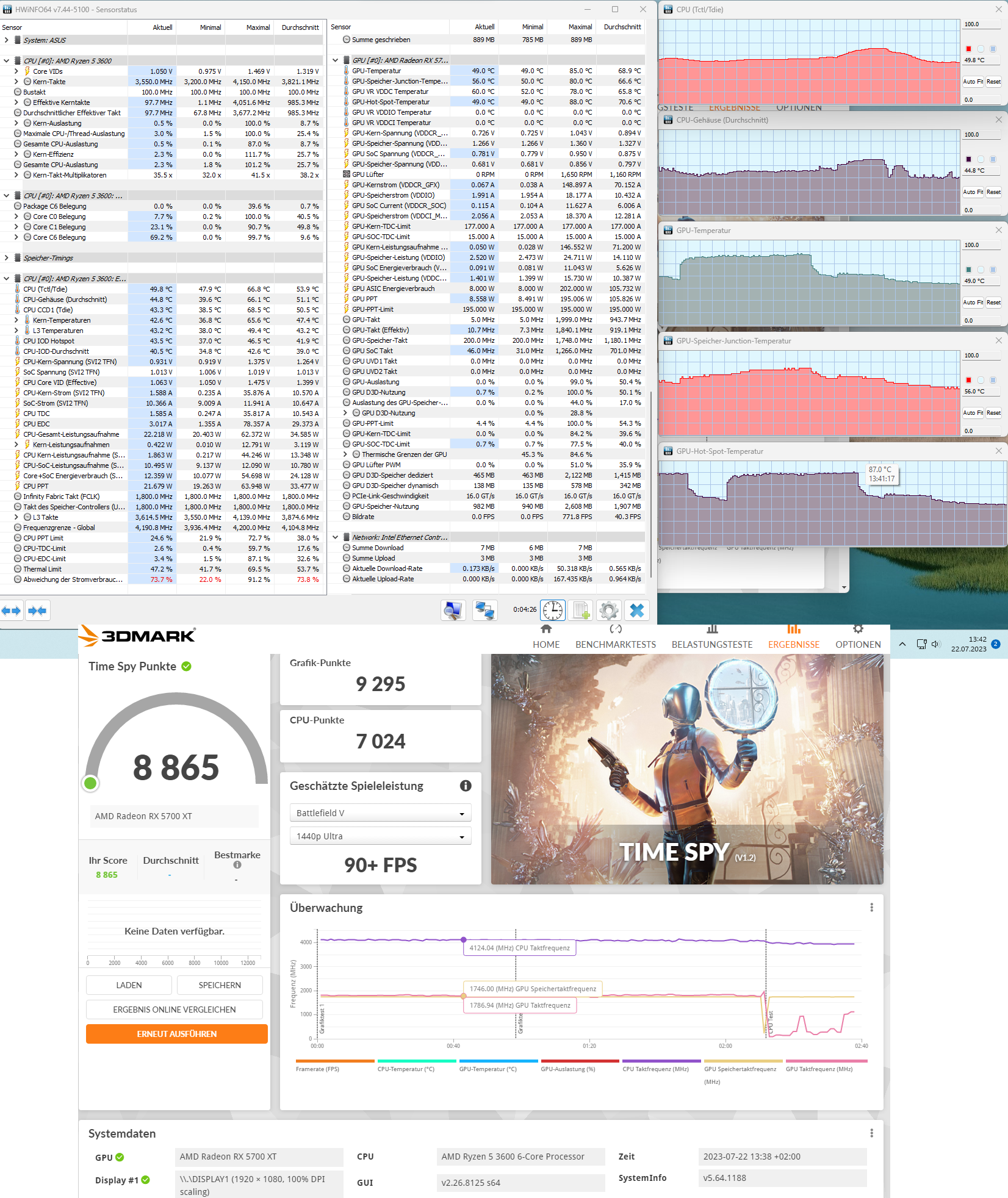
Task: Click teal color swatch in GPU-Temperatur graph
Action: click(x=968, y=270)
